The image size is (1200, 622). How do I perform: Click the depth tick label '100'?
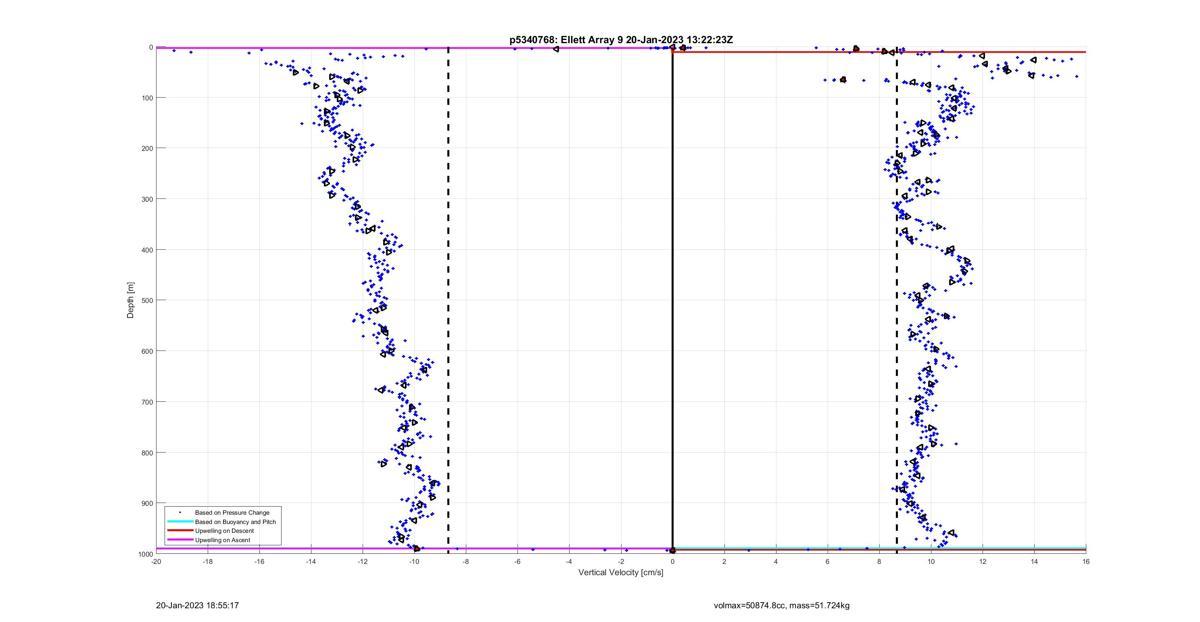146,98
